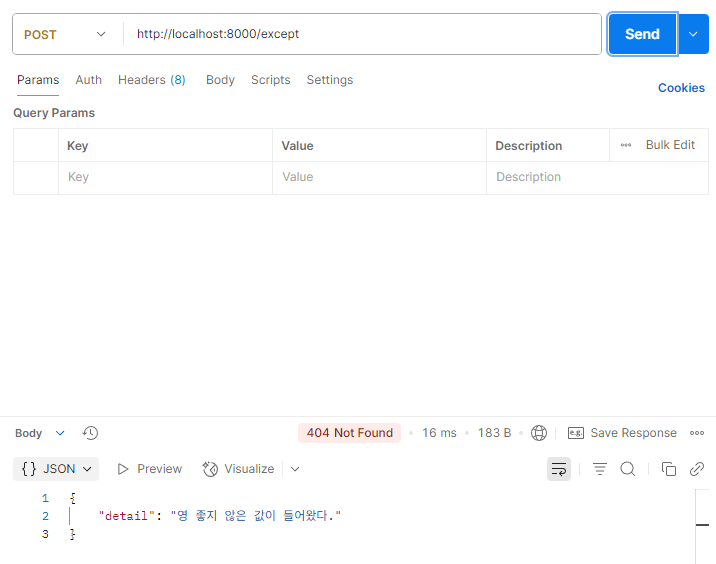Click the response body vertical scrollbar
This screenshot has width=716, height=564.
(x=702, y=526)
